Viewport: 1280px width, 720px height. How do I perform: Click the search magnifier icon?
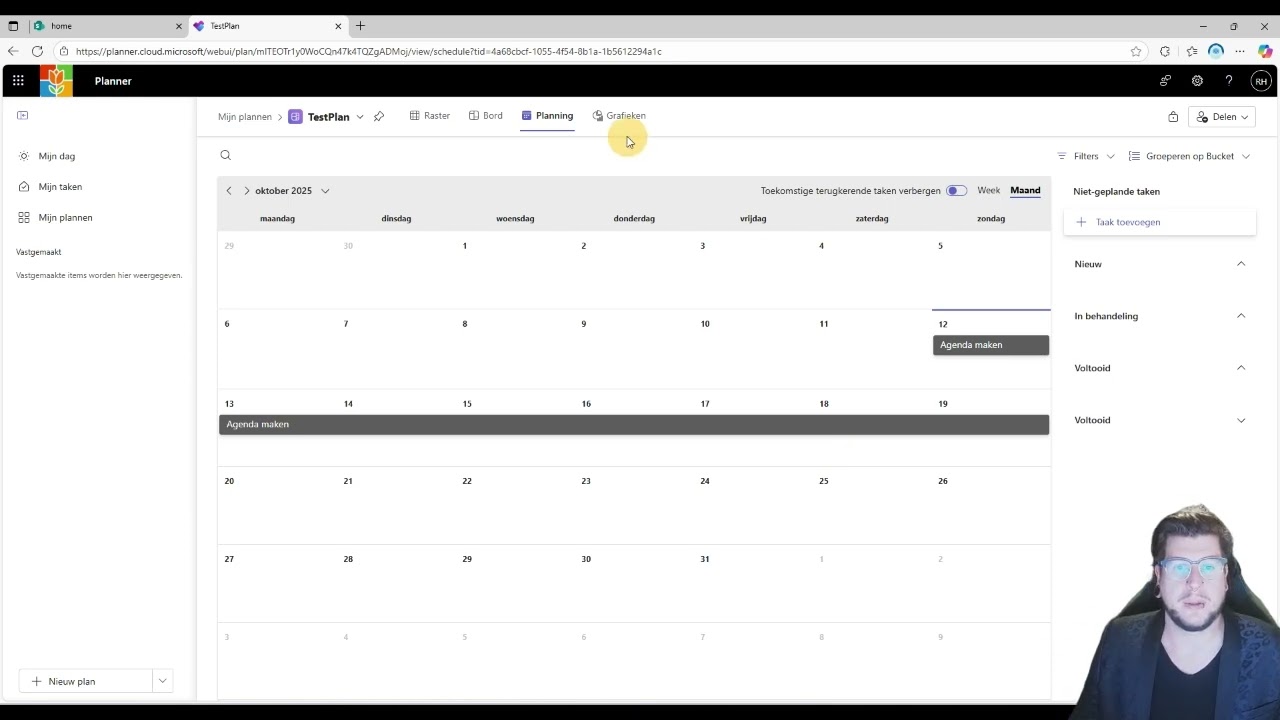225,155
